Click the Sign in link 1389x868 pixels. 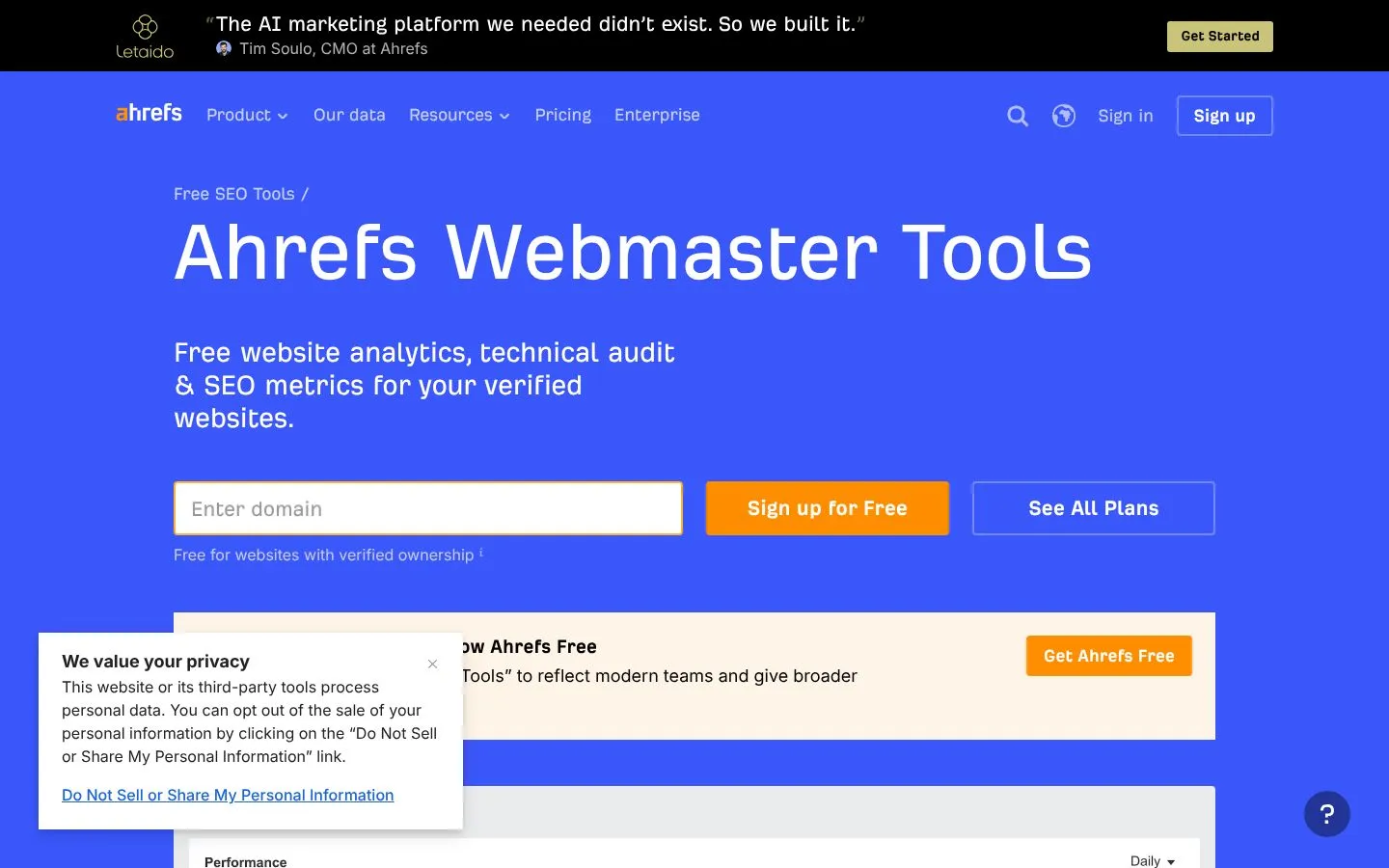1126,116
